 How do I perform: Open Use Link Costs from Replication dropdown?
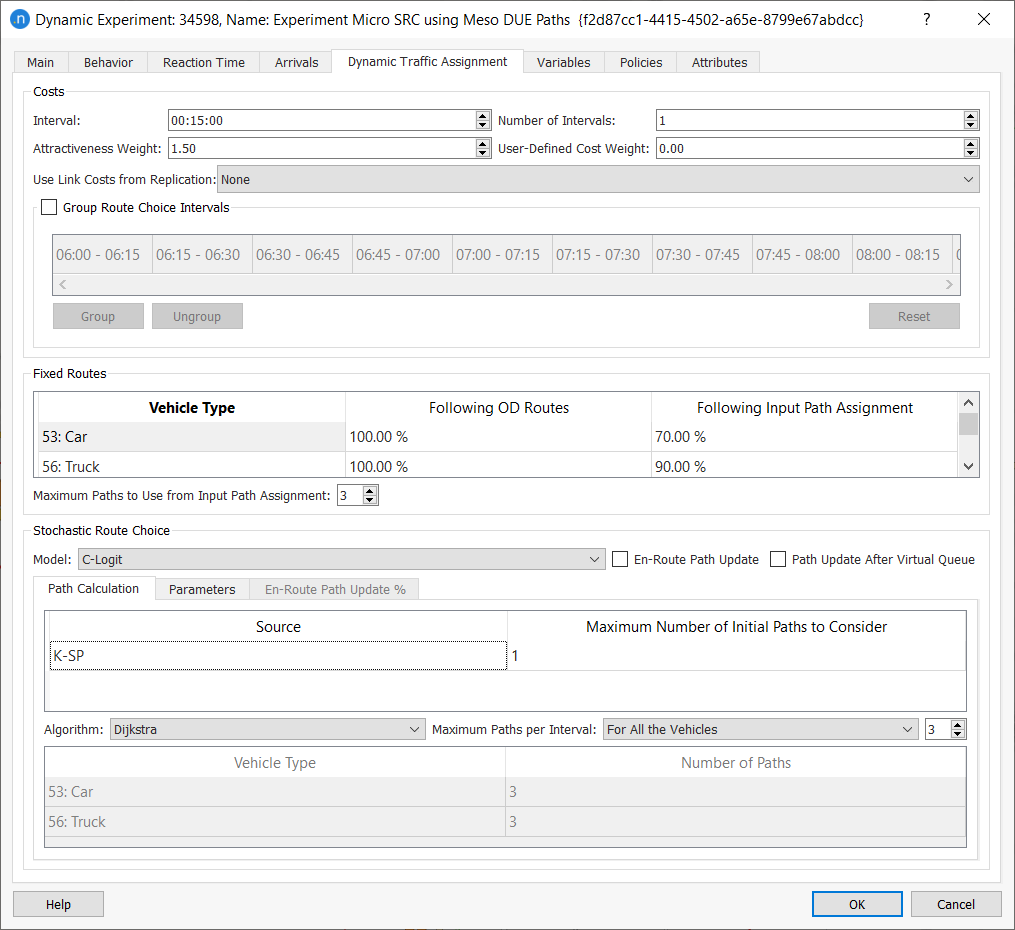click(x=598, y=180)
